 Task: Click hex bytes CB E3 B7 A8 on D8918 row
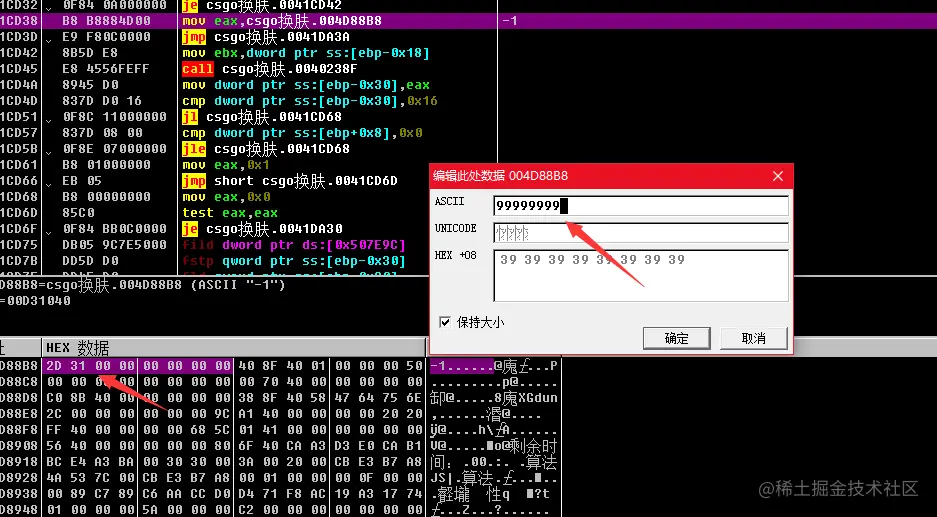point(379,462)
